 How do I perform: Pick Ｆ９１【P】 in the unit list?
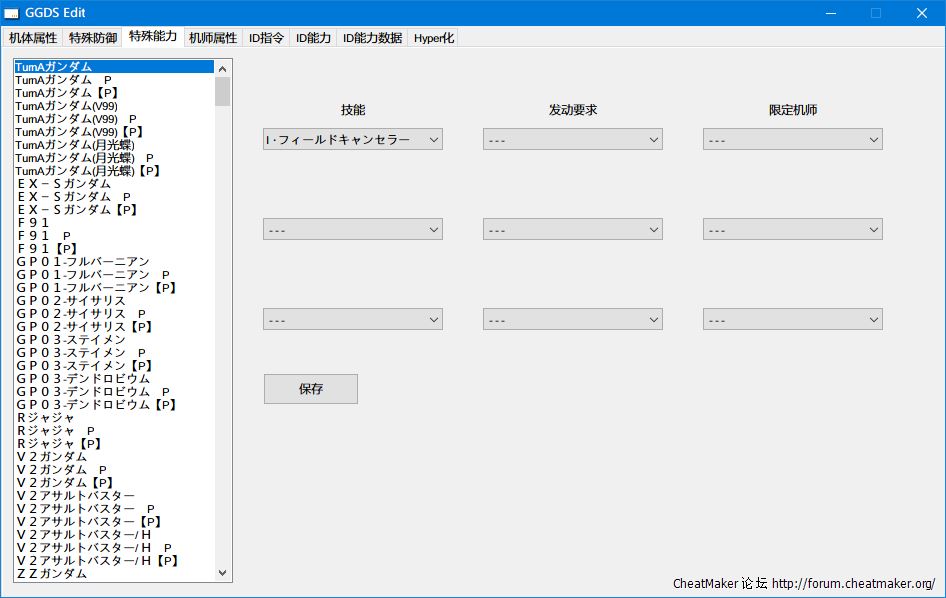pyautogui.click(x=48, y=249)
